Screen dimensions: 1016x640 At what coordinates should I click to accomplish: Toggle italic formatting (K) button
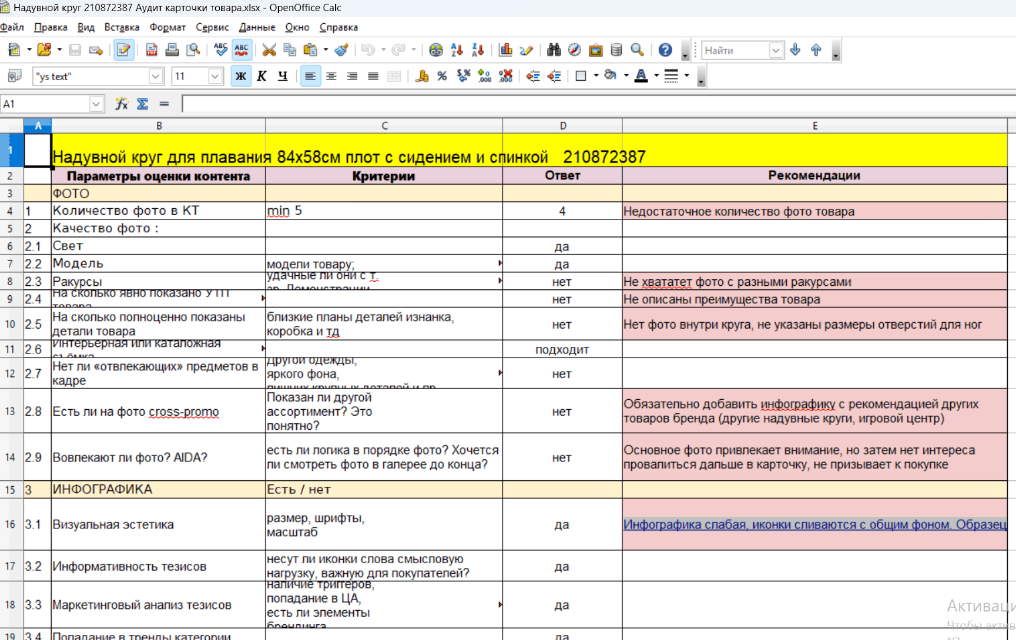click(x=262, y=76)
